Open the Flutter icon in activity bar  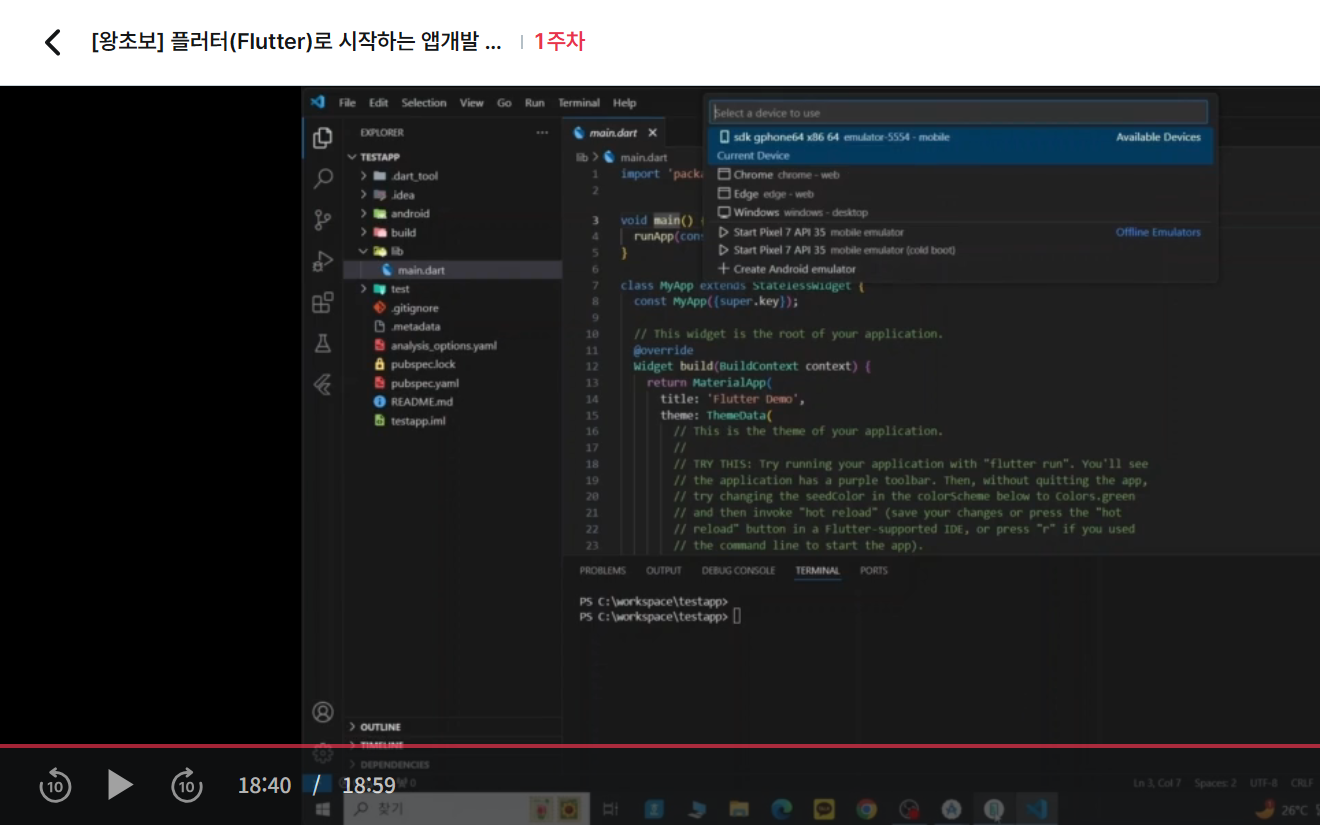[x=322, y=385]
